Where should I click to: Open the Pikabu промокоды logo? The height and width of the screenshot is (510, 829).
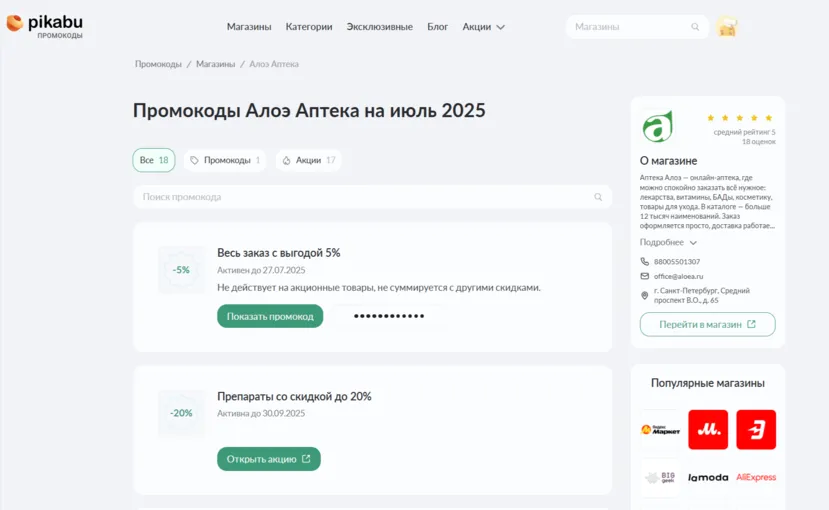(44, 26)
